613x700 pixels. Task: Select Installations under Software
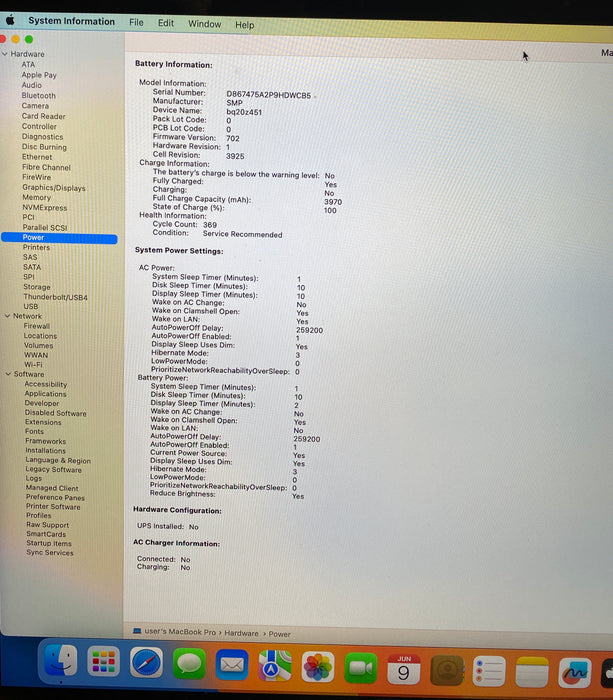[46, 450]
